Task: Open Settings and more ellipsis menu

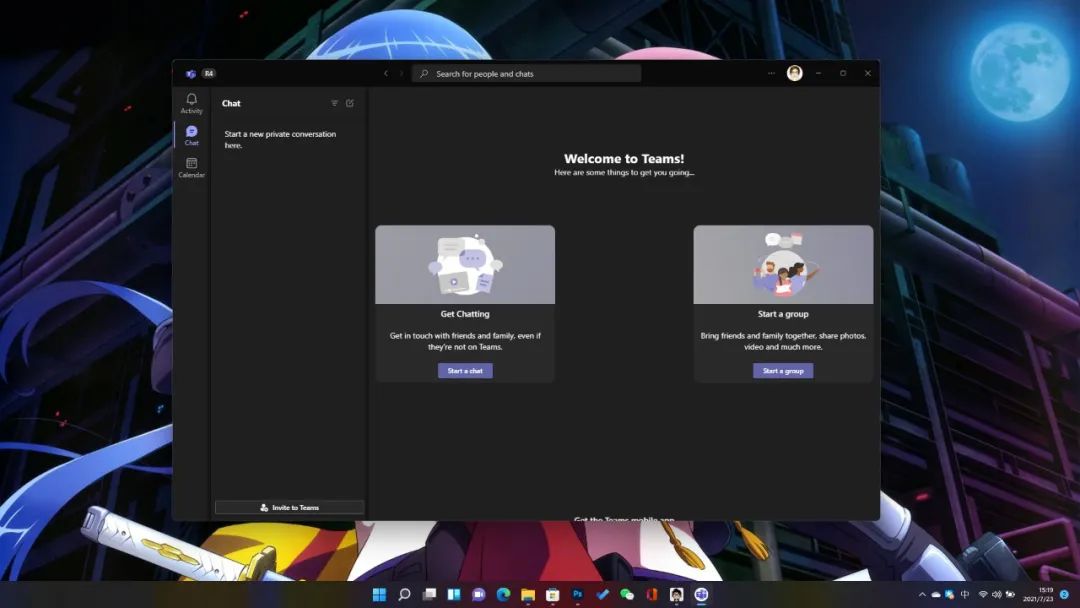Action: [771, 73]
